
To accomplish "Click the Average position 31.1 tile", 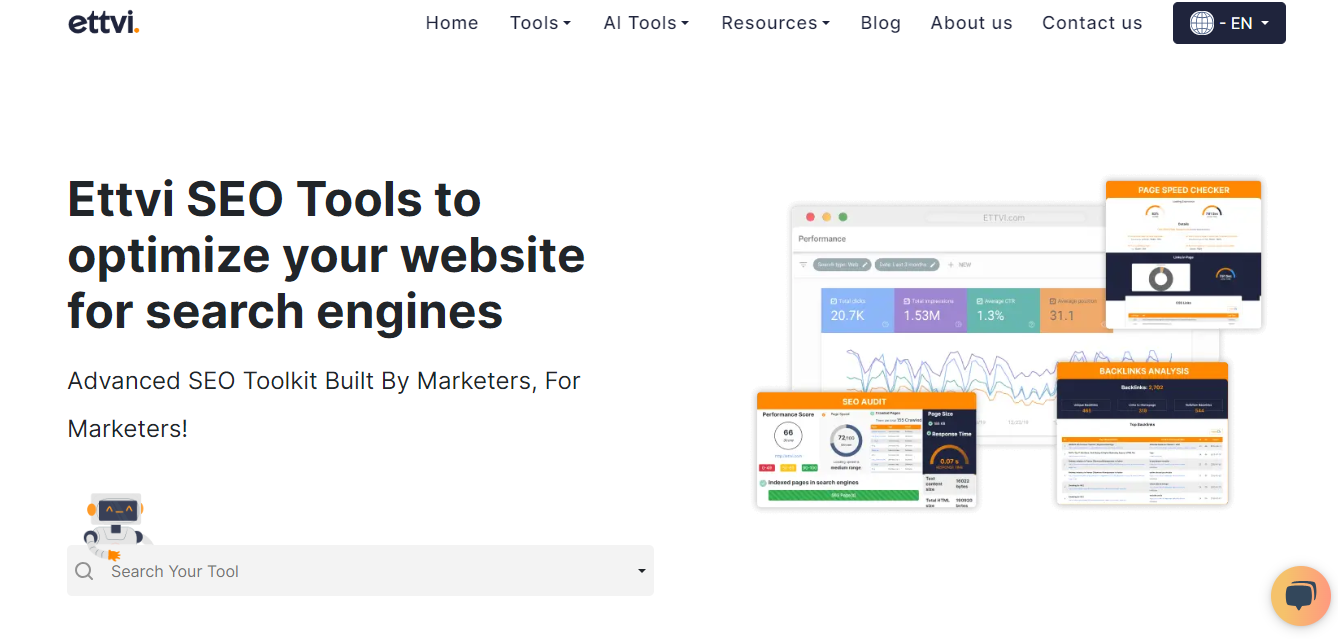I will [x=1073, y=310].
